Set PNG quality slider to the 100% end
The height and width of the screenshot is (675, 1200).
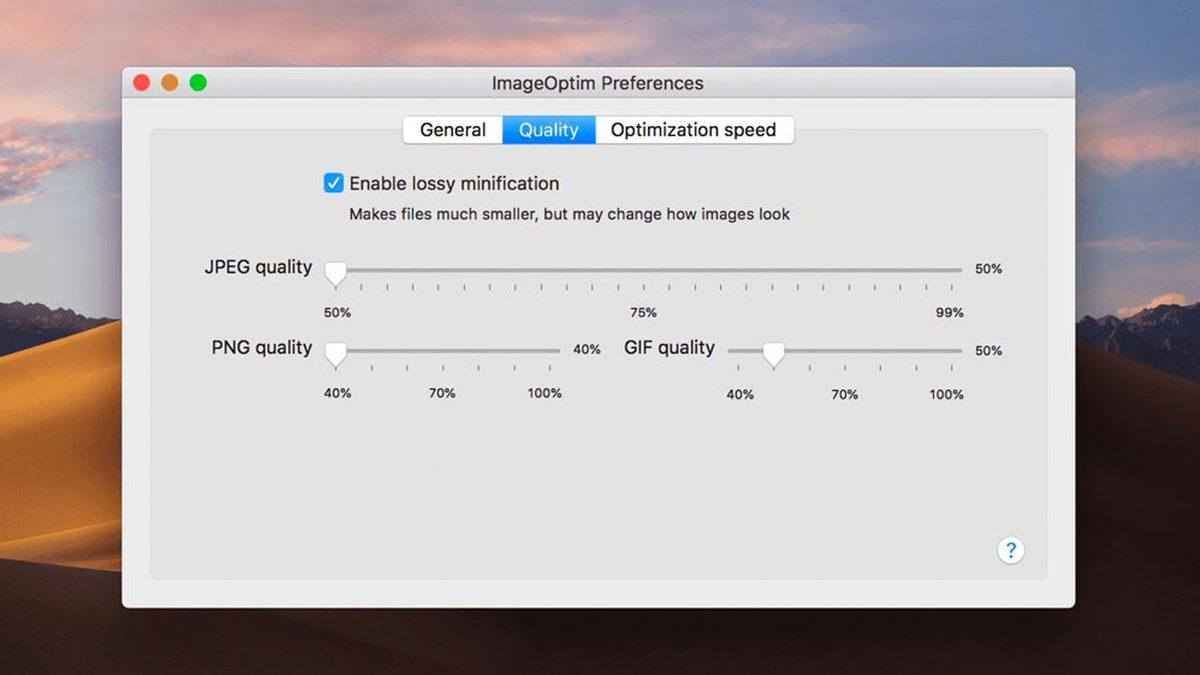coord(549,351)
